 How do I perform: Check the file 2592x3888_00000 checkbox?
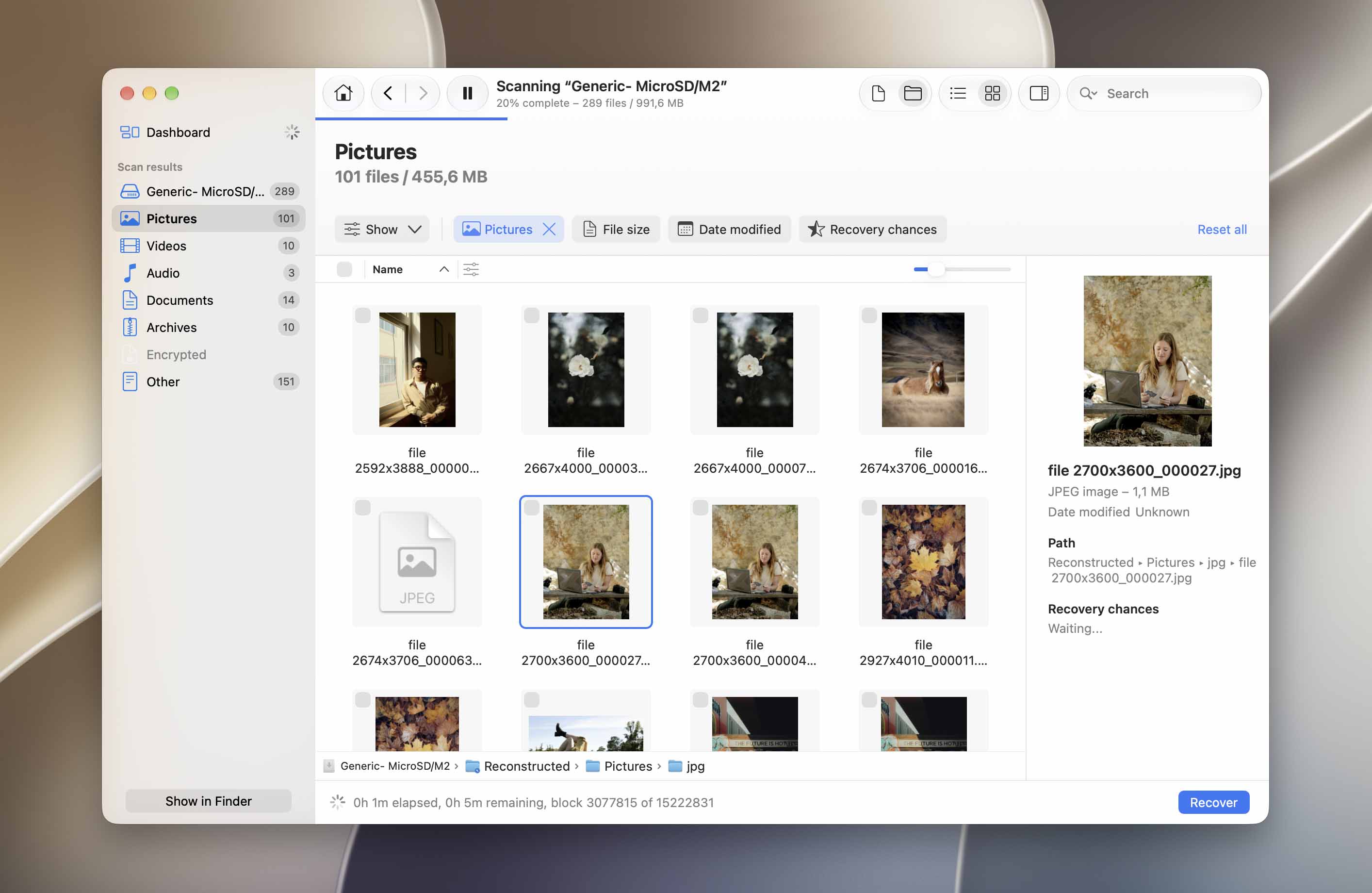[x=362, y=315]
